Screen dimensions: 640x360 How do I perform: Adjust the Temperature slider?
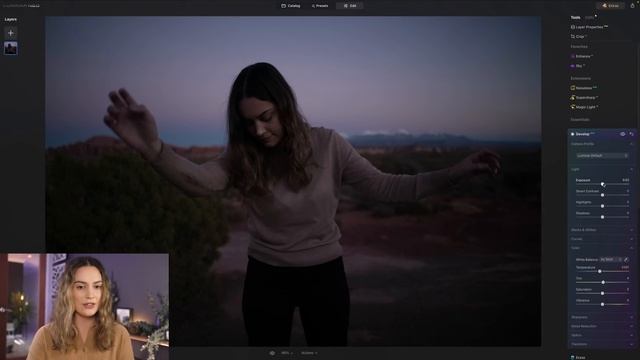coord(602,271)
